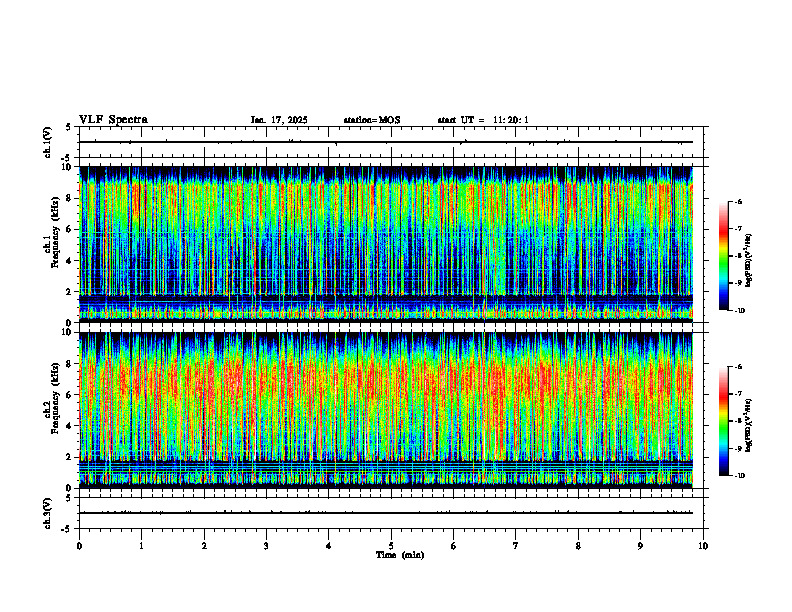This screenshot has width=792, height=612.
Task: Click the "station=MOS" header label
Action: (372, 120)
